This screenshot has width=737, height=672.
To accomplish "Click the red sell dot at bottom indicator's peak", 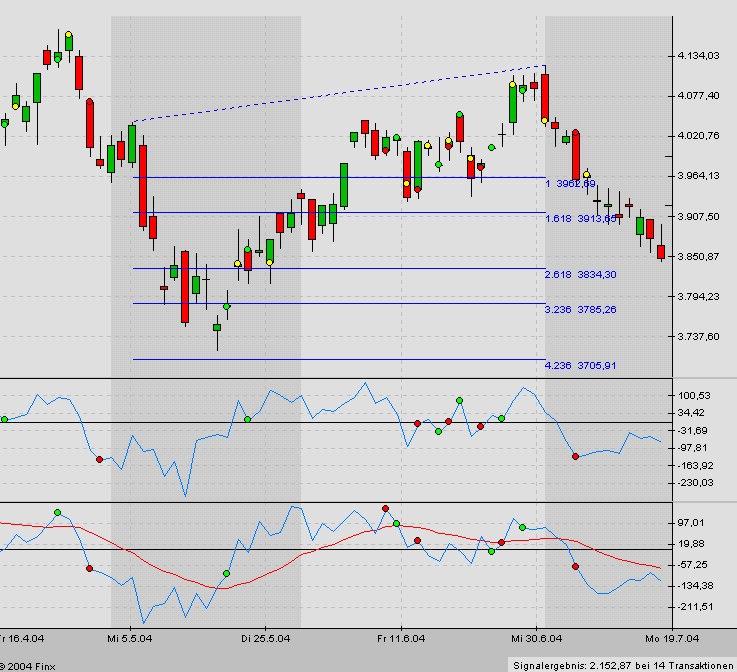I will point(385,509).
